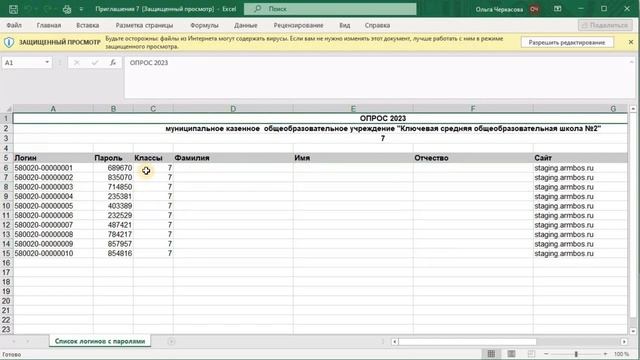Select column A header

coord(53,109)
